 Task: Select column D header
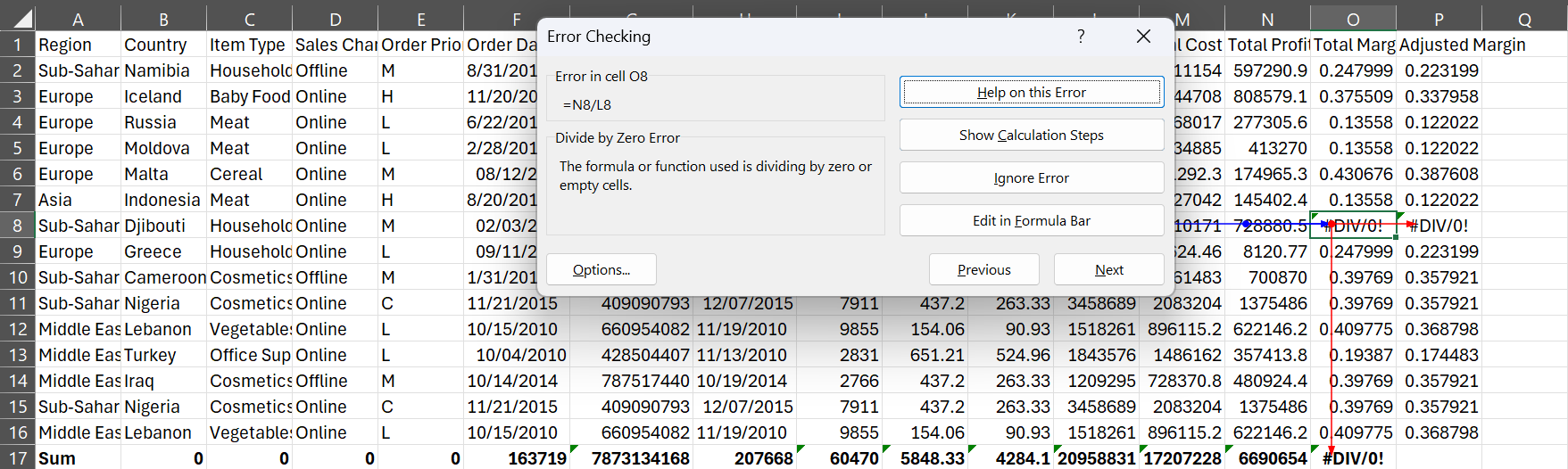[335, 19]
